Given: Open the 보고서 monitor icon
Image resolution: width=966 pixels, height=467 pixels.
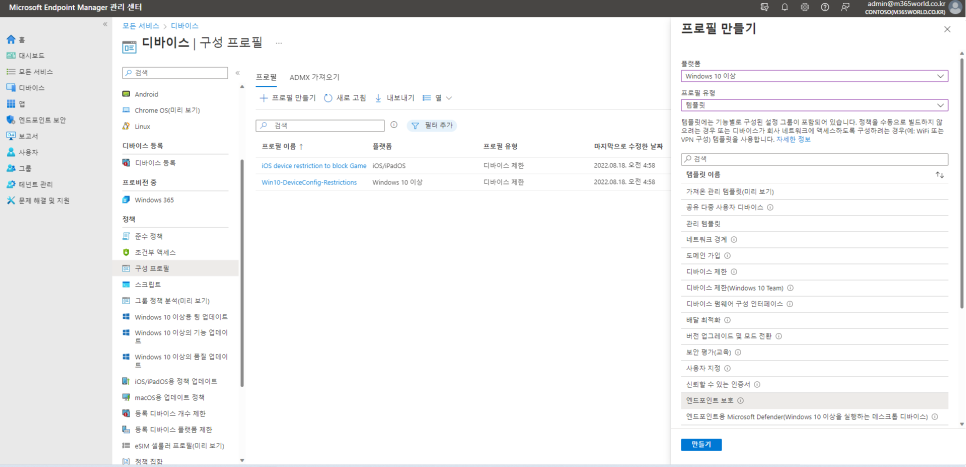Looking at the screenshot, I should click(10, 136).
